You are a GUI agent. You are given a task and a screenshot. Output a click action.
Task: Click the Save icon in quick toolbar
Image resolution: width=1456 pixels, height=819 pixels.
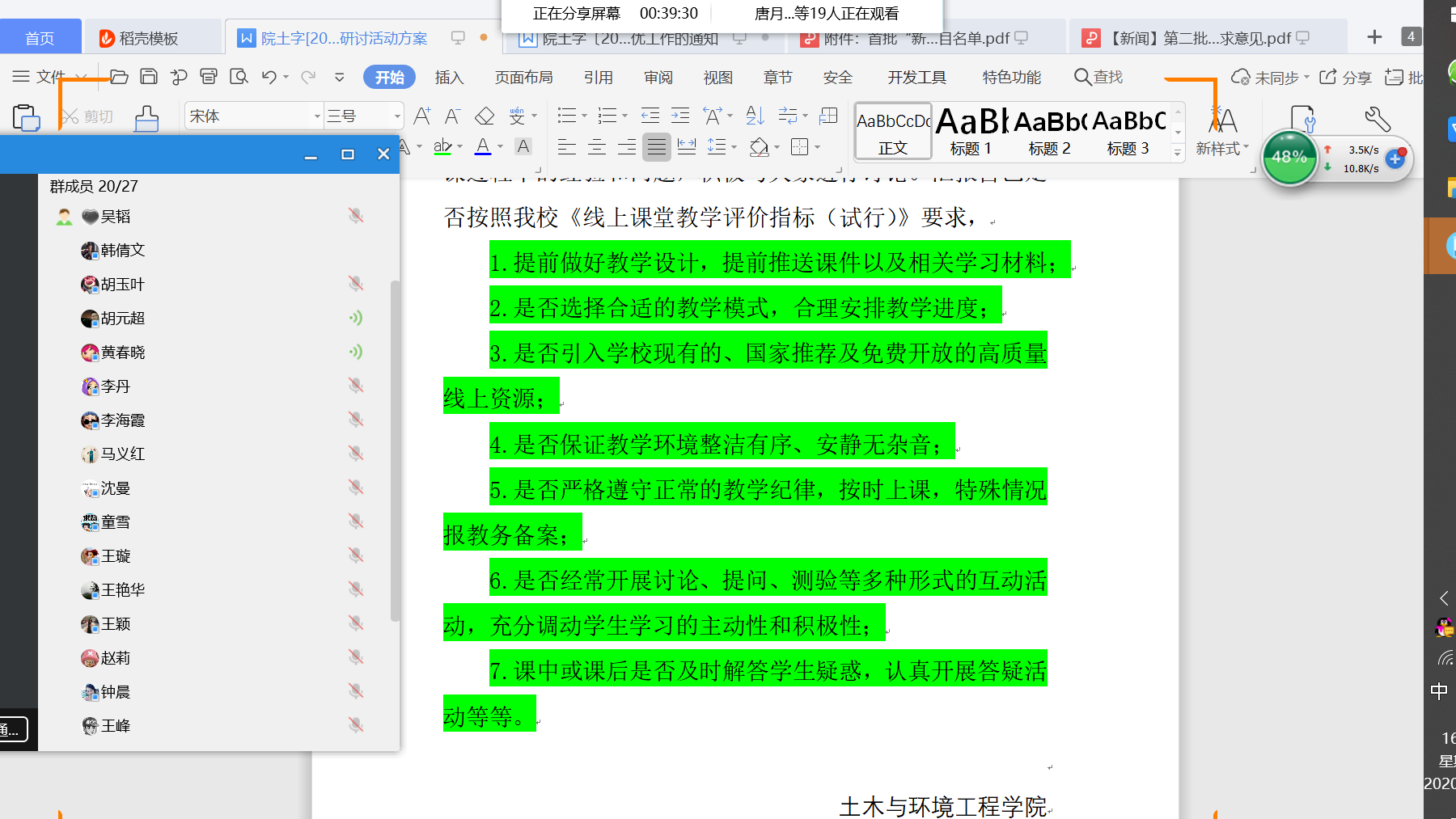[149, 77]
